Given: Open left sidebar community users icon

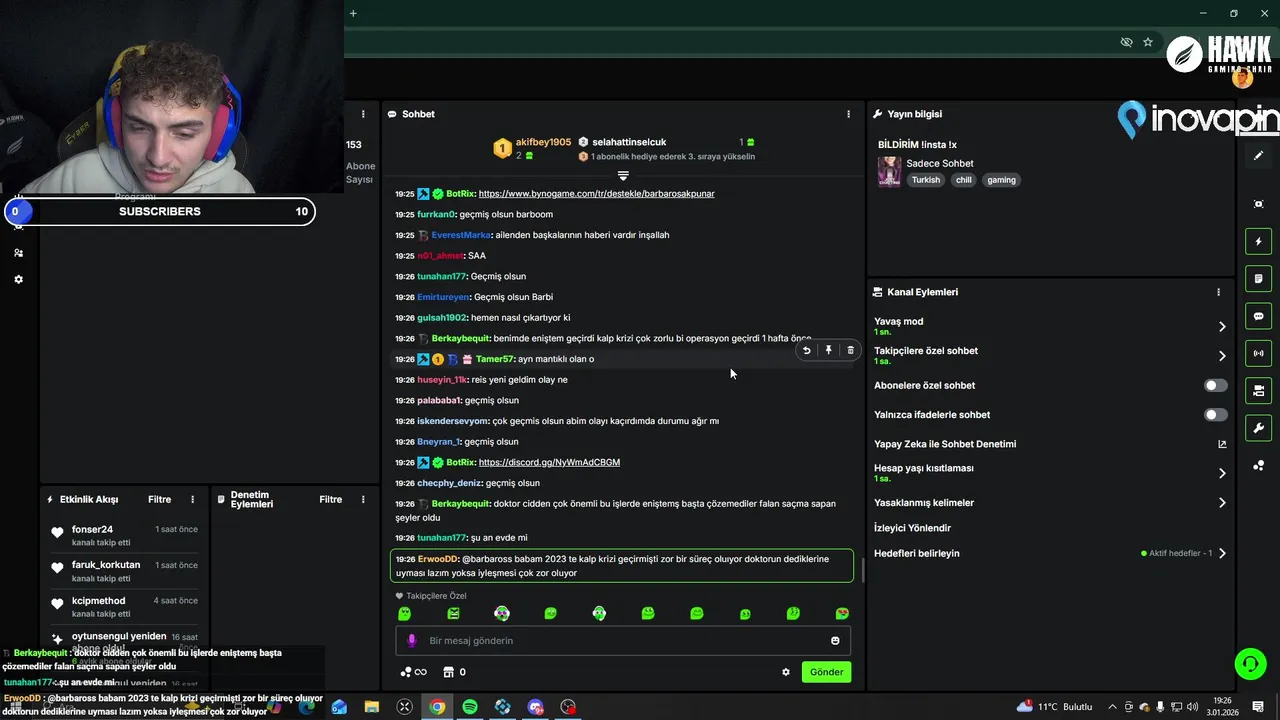Looking at the screenshot, I should pyautogui.click(x=18, y=253).
